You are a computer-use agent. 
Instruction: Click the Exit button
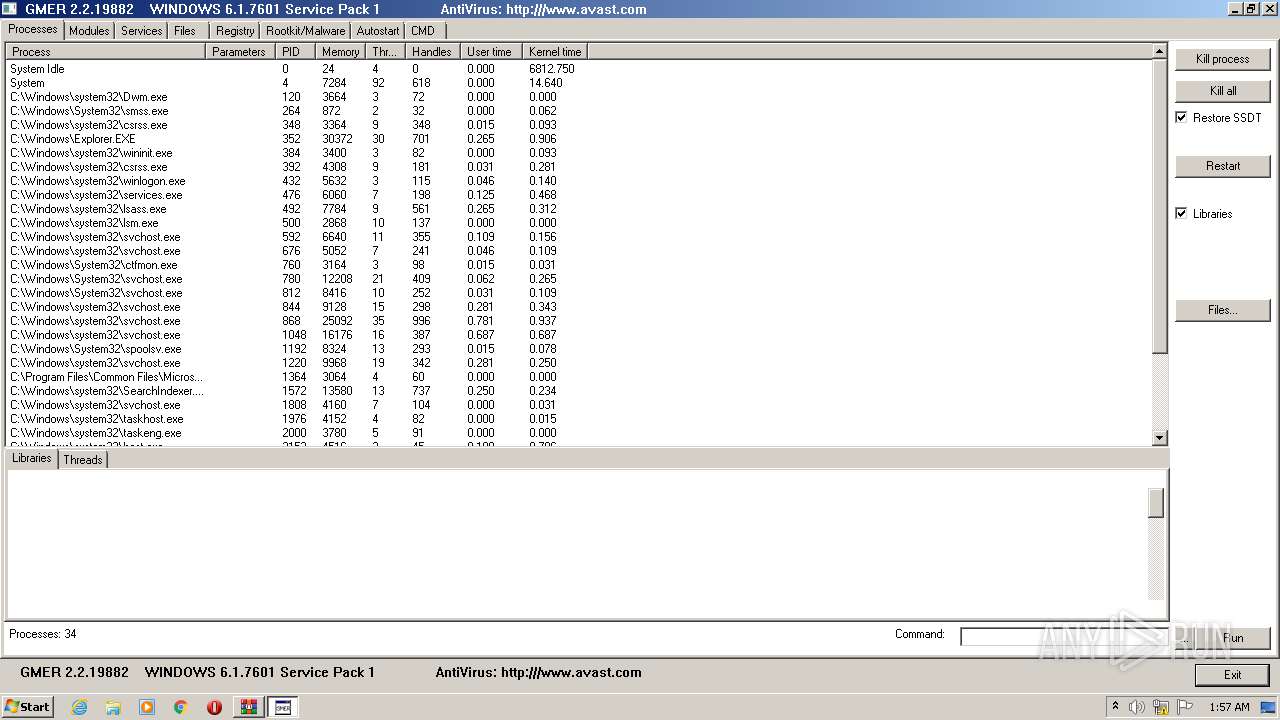[1232, 675]
